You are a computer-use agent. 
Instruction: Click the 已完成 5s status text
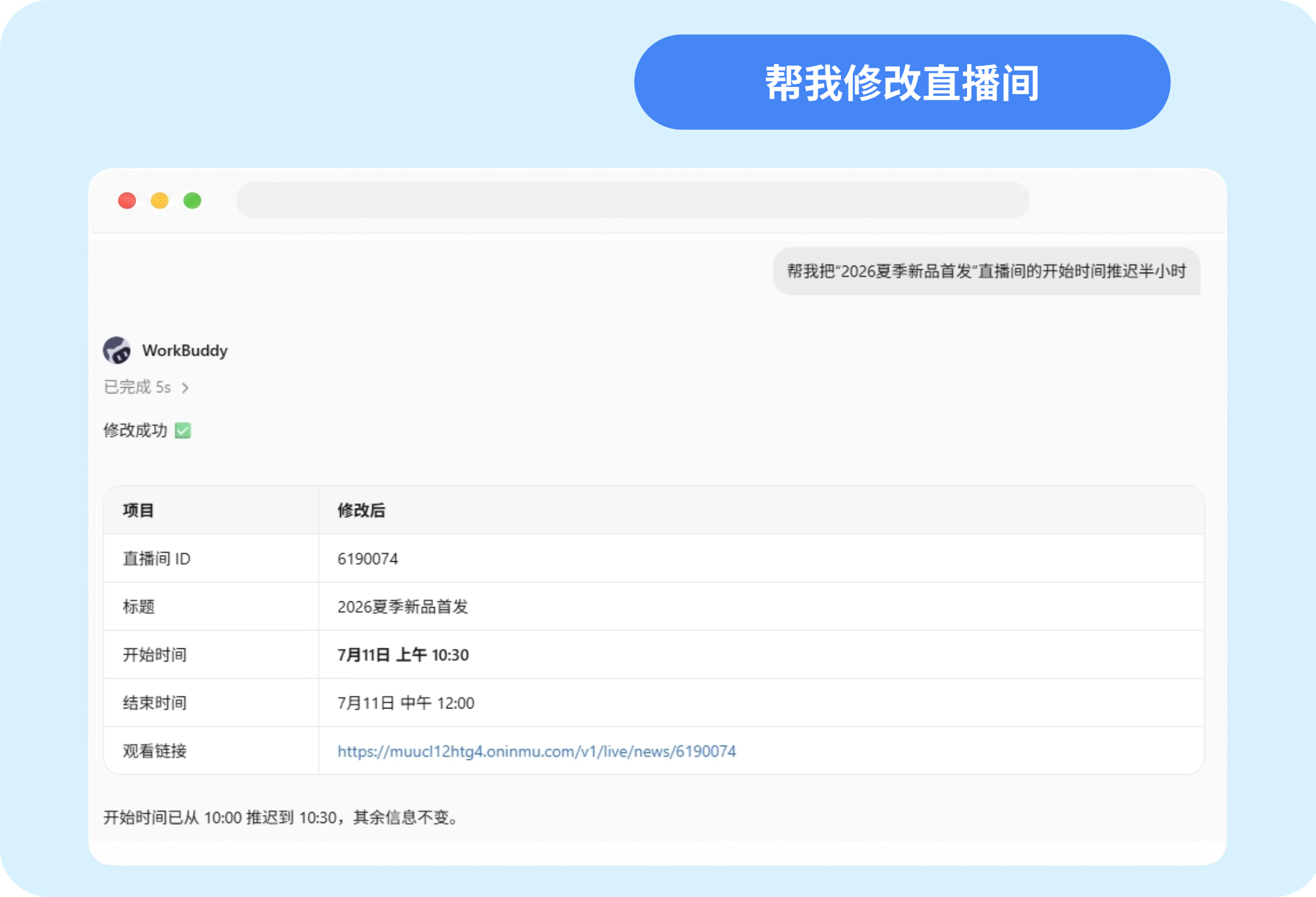click(x=137, y=387)
